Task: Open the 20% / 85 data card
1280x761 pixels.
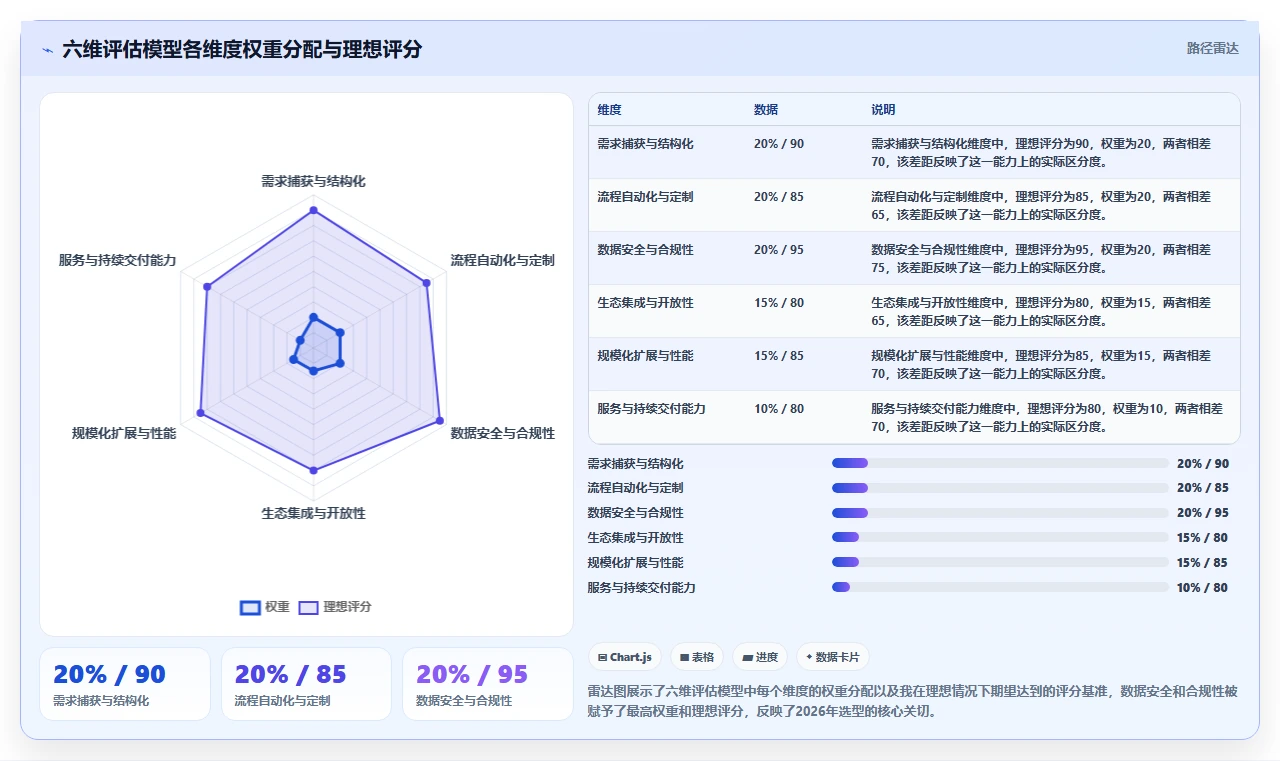Action: click(x=306, y=684)
